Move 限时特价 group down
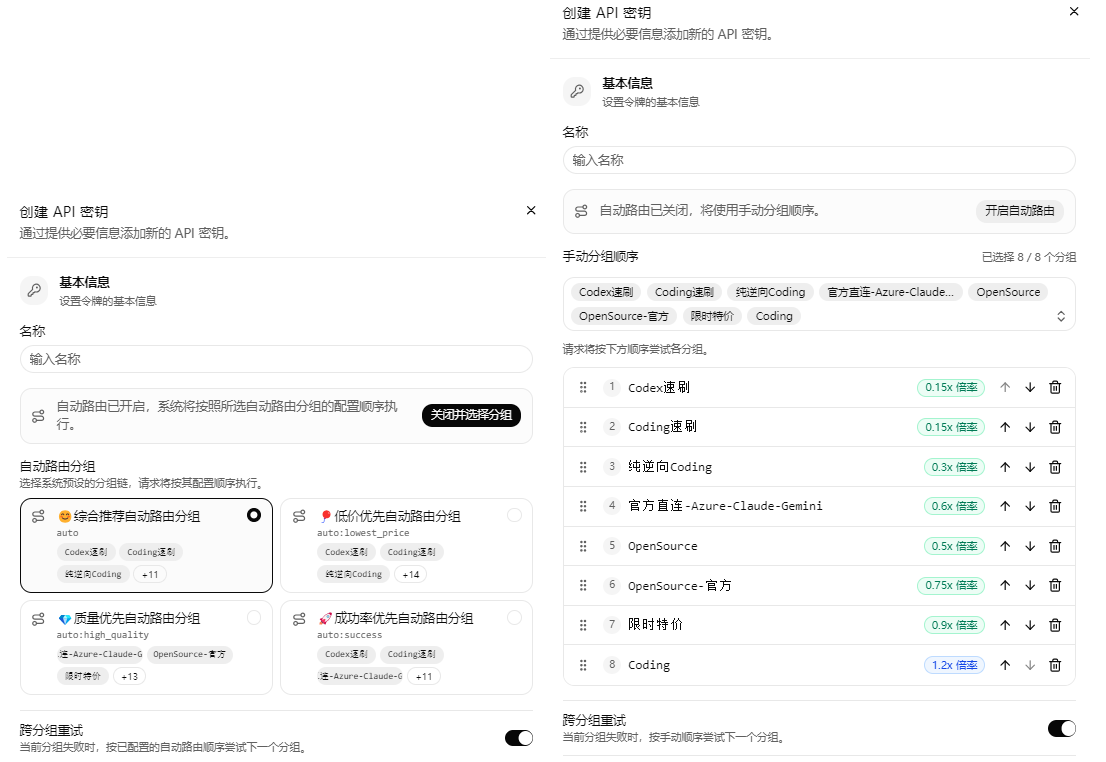1106x762 pixels. (x=1030, y=625)
